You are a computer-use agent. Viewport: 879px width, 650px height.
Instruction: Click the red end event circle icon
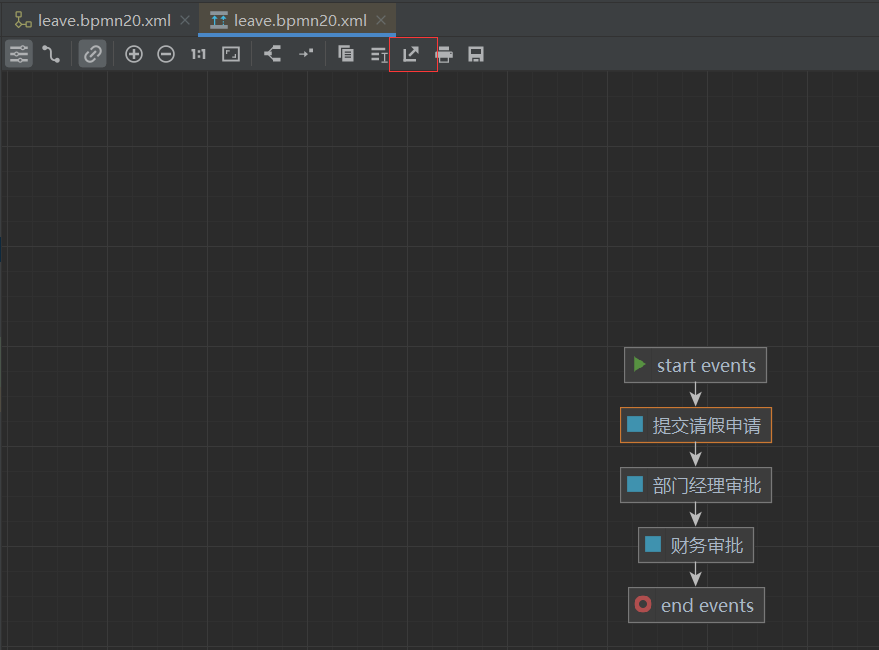pos(643,604)
